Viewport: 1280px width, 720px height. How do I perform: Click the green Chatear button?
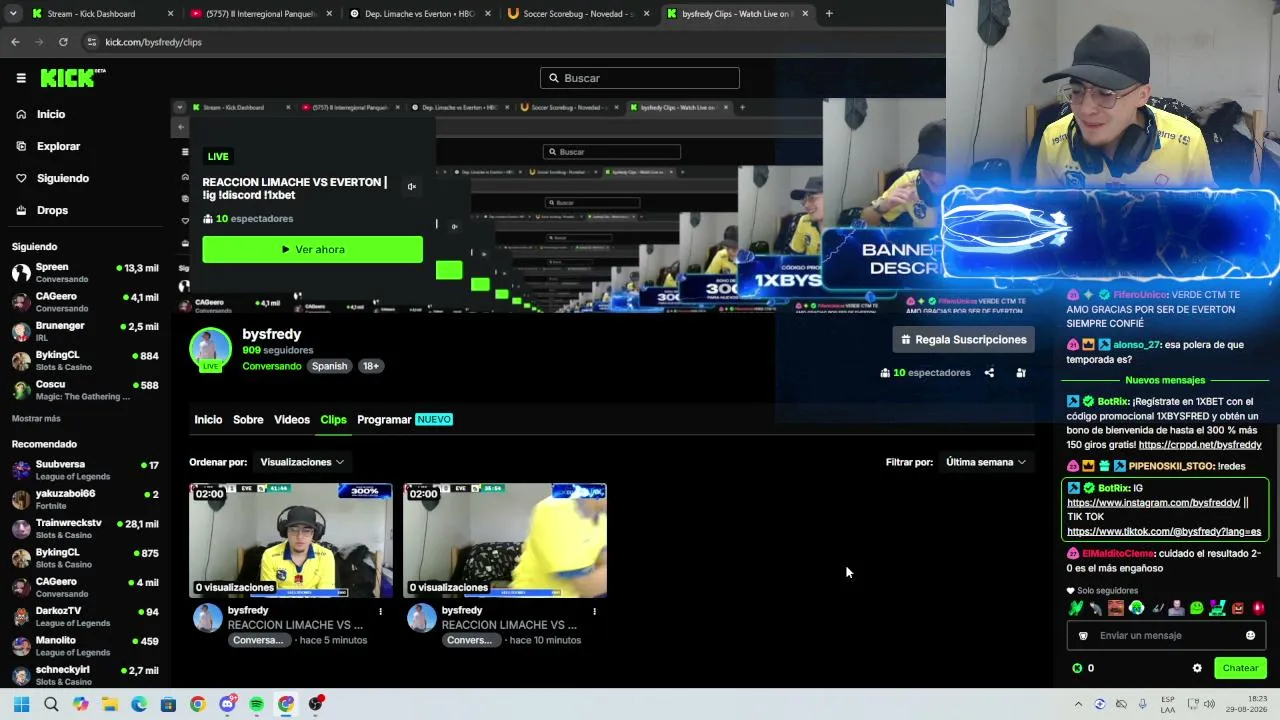[1240, 668]
